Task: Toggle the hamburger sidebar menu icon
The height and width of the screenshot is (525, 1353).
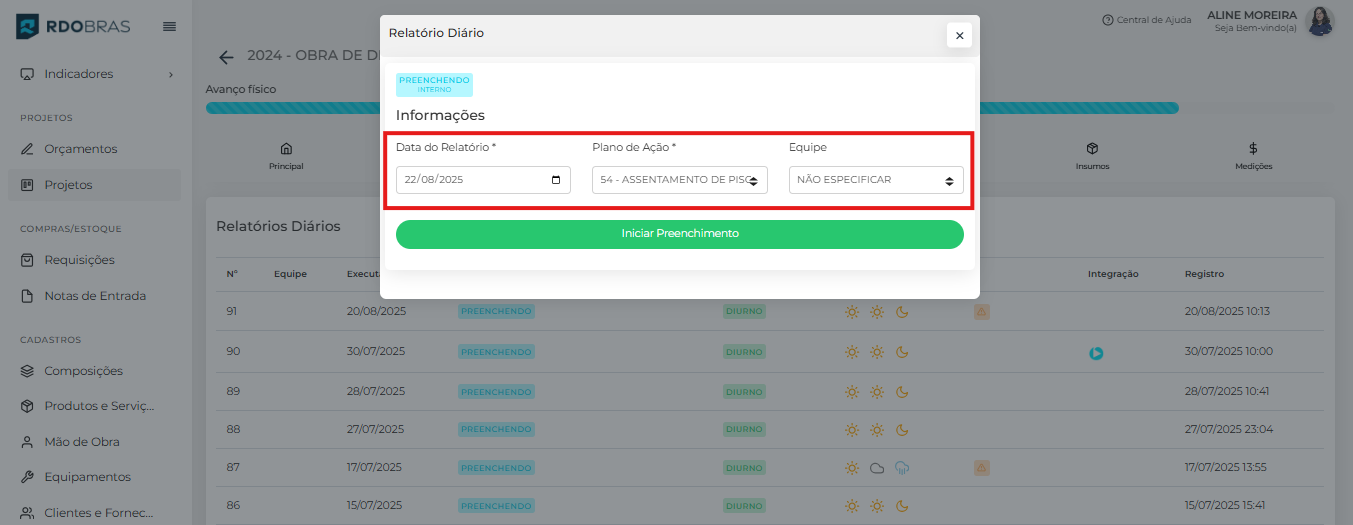Action: point(169,26)
